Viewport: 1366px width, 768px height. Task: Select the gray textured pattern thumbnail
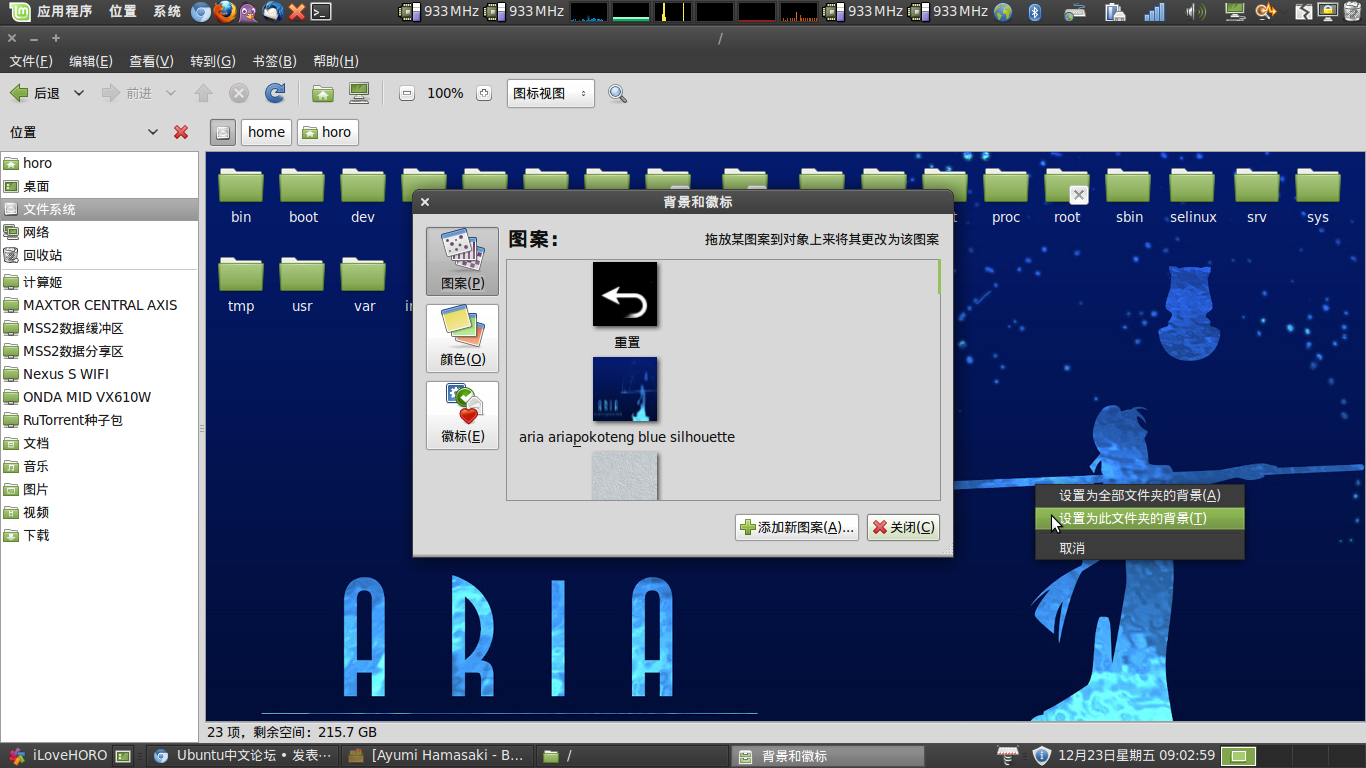click(x=625, y=475)
